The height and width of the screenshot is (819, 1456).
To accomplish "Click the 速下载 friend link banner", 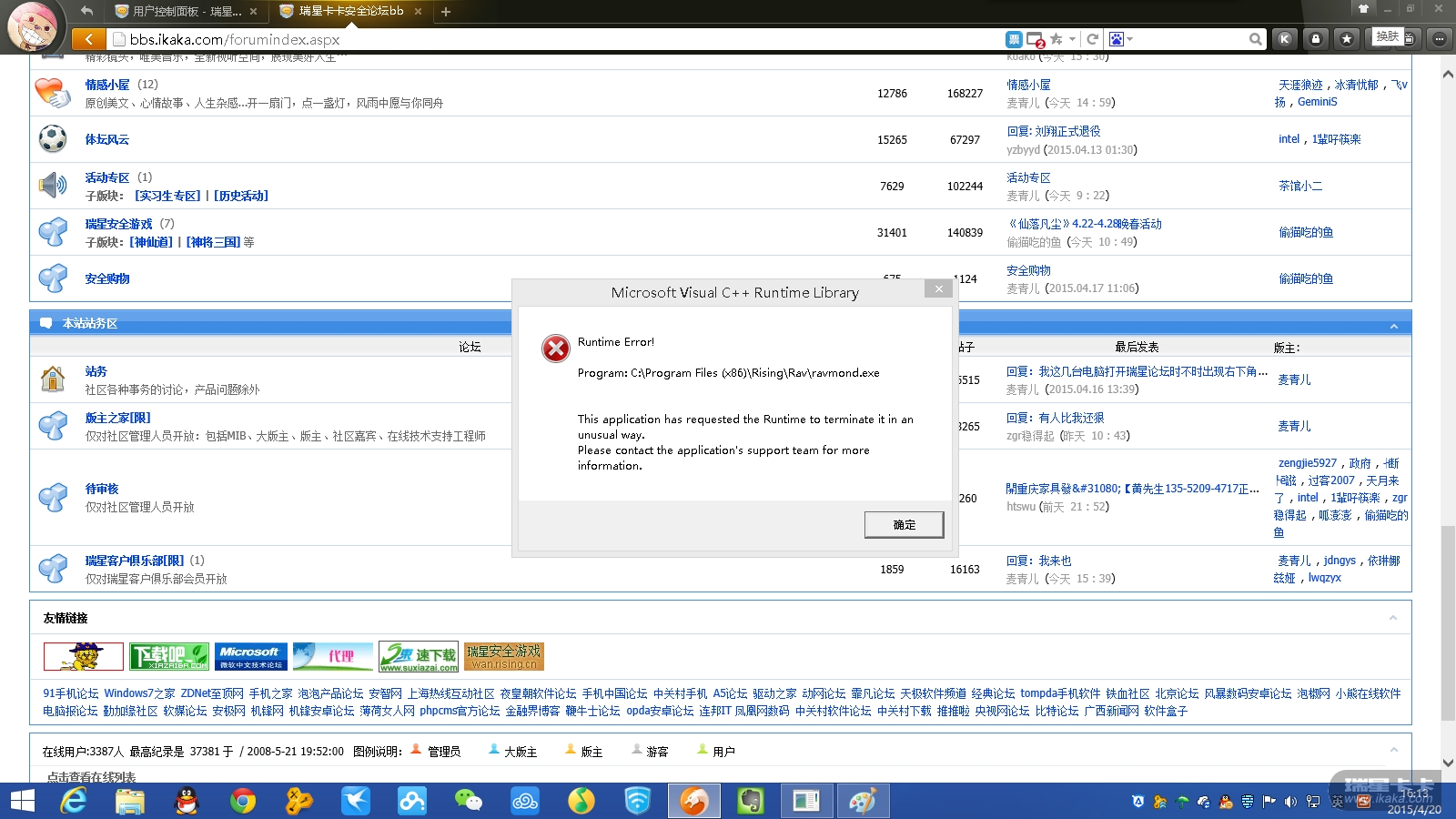I will (419, 656).
